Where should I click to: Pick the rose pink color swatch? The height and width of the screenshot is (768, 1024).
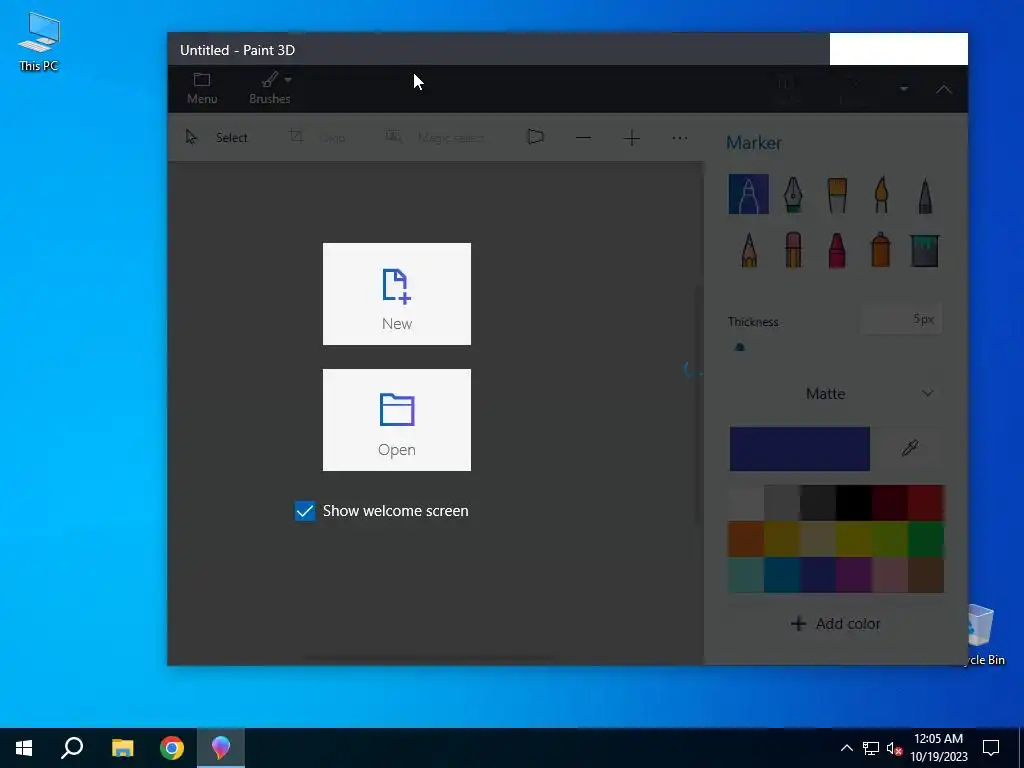889,575
